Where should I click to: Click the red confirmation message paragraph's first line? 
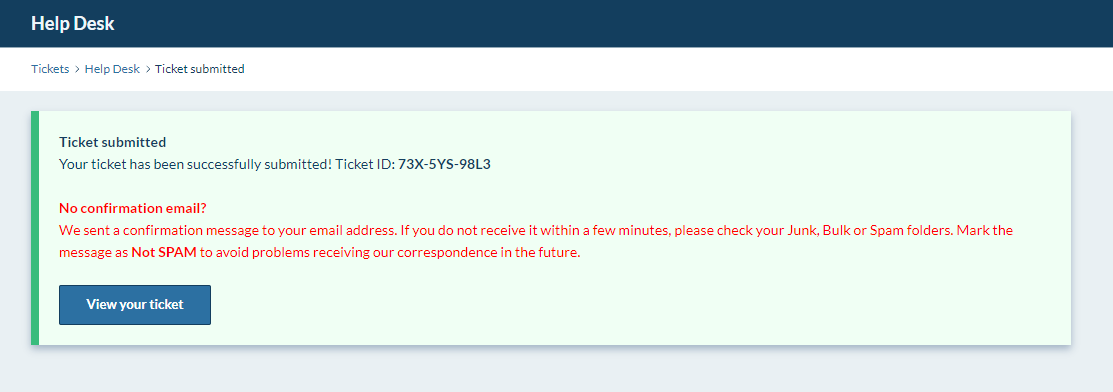coord(536,231)
